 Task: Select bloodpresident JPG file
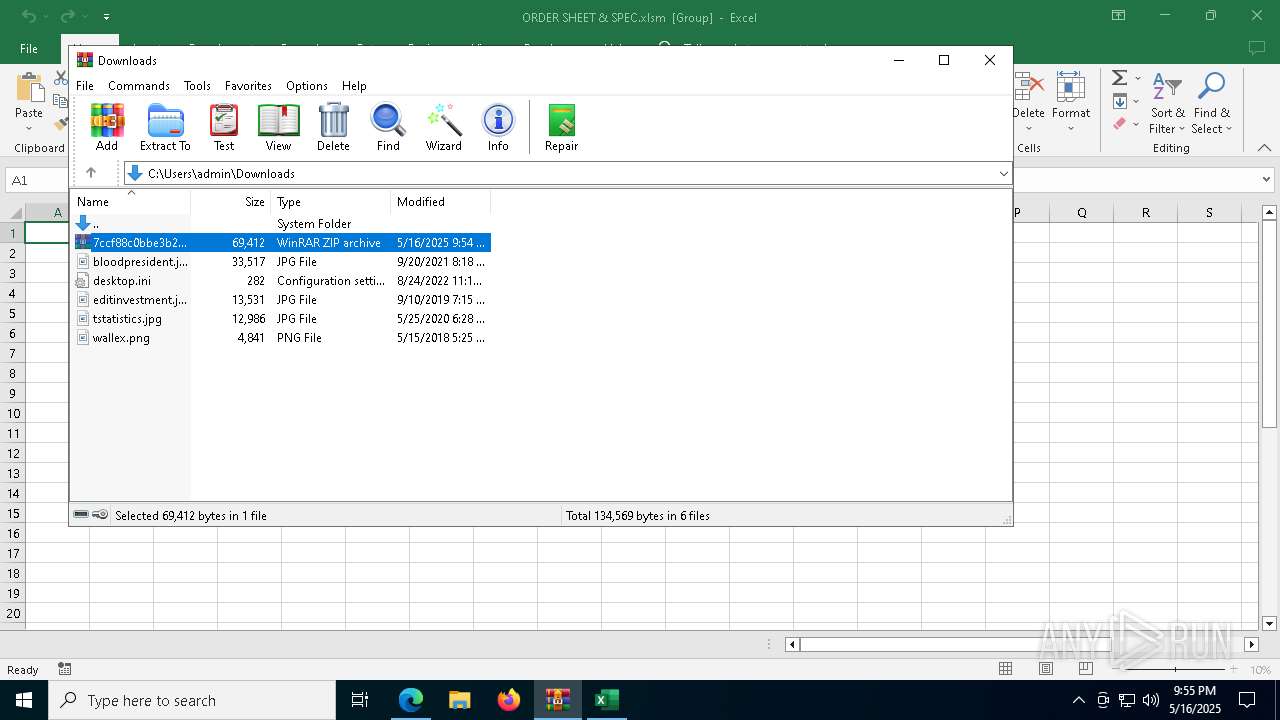point(281,262)
